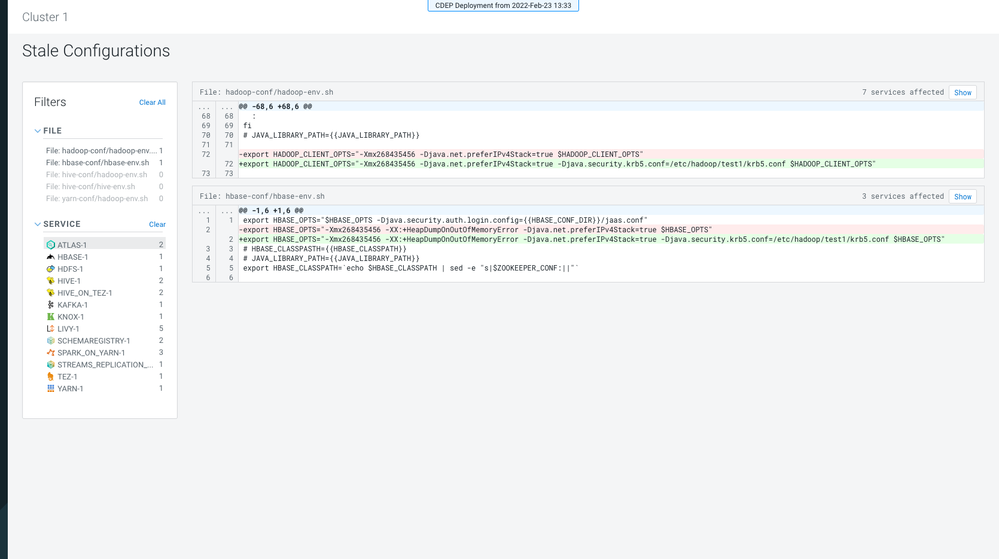Screen dimensions: 999x559
Task: Click the removed HADOOP_CLIENT_OPTS red line
Action: tap(611, 154)
